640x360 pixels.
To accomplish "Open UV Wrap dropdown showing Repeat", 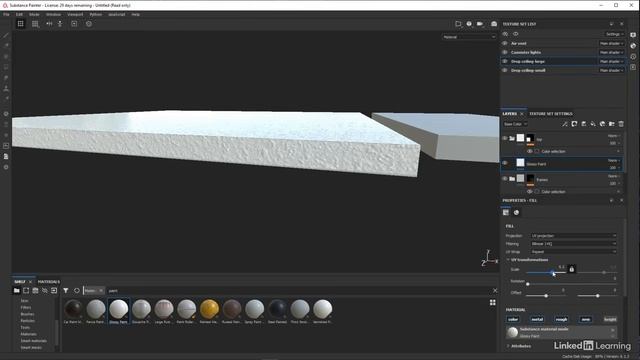I will pyautogui.click(x=573, y=252).
